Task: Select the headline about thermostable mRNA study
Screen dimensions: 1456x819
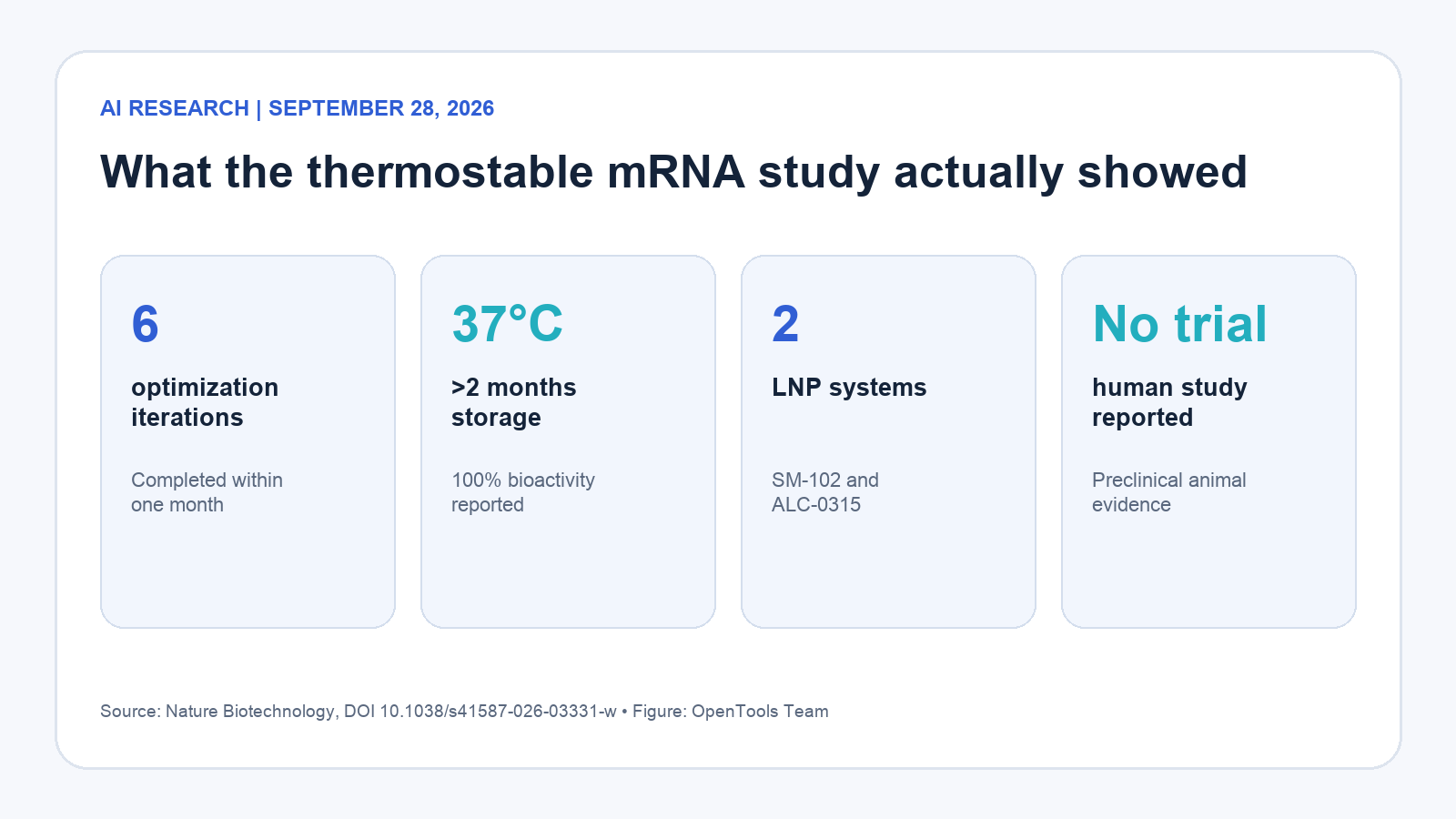Action: click(673, 172)
